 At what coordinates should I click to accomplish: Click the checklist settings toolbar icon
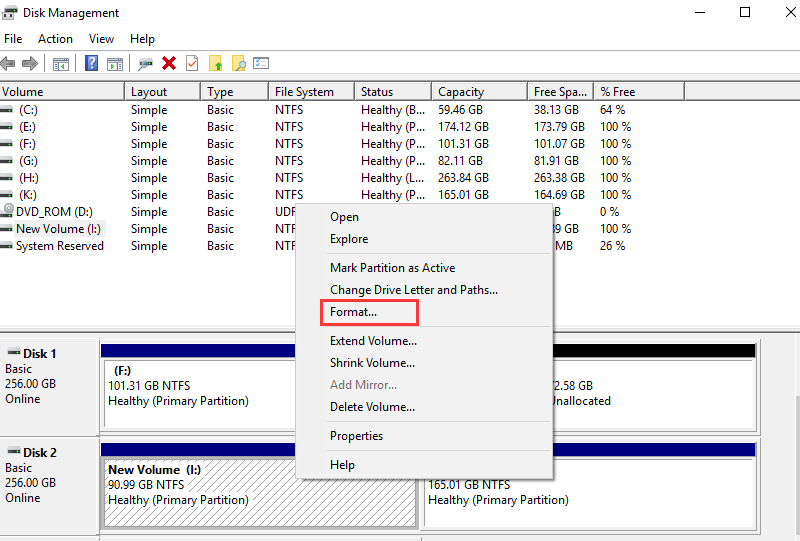[x=261, y=63]
